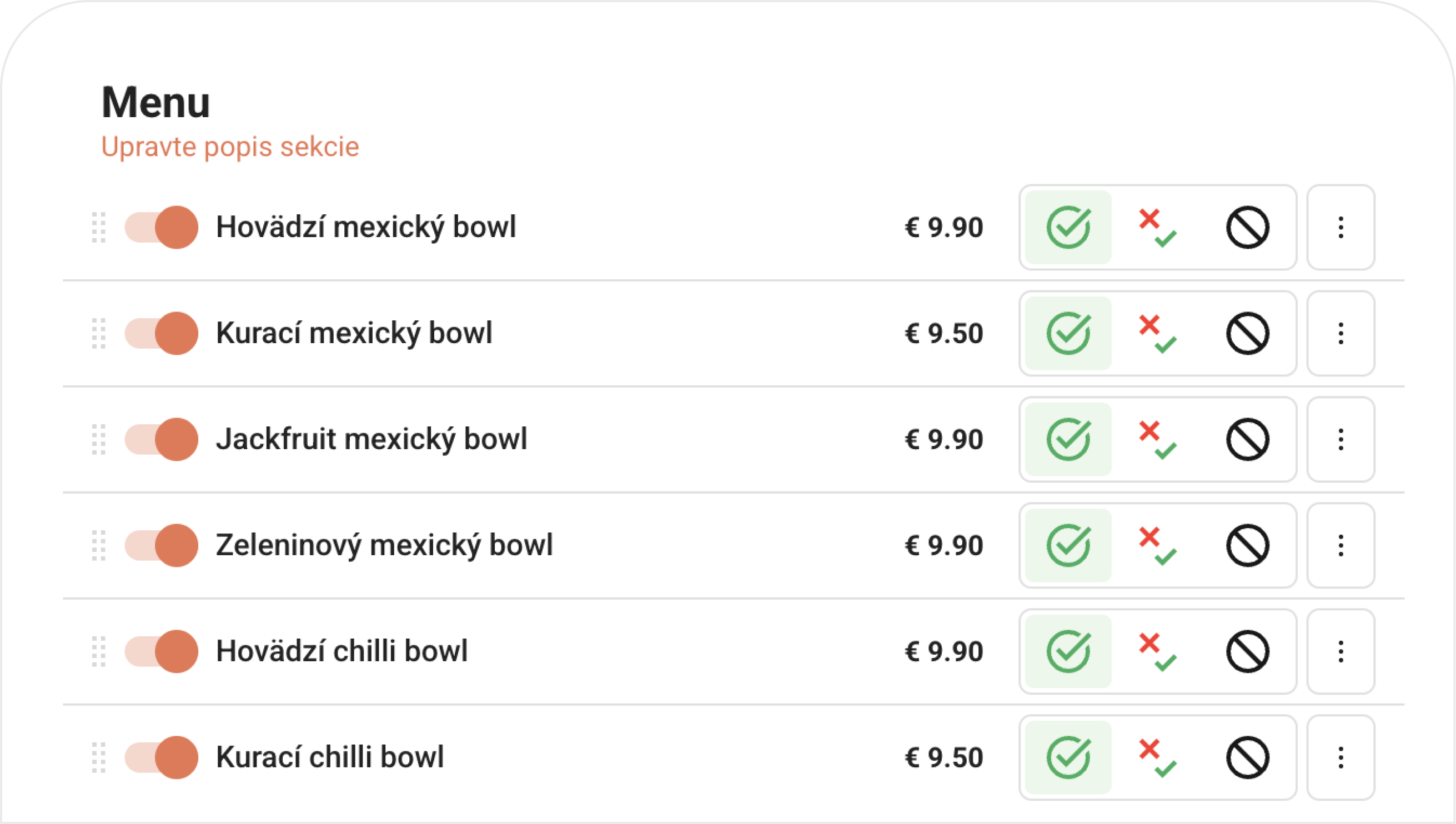The height and width of the screenshot is (824, 1456).
Task: Disable the Jackfruit mexický bowl toggle
Action: pos(161,439)
